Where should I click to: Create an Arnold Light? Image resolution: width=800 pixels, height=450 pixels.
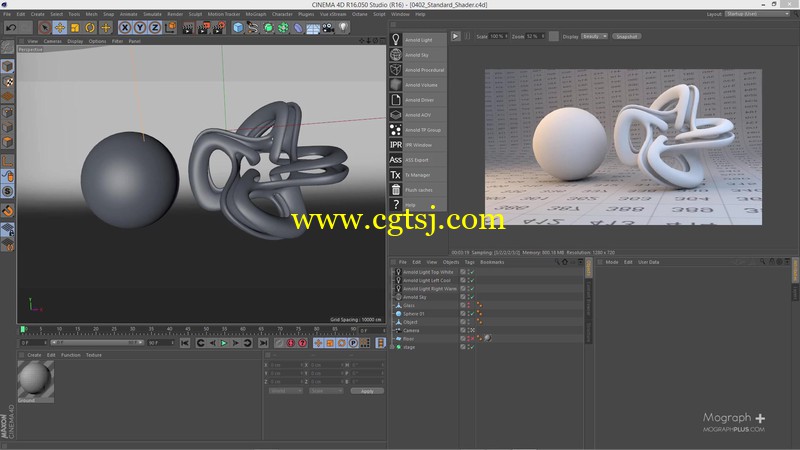pos(417,40)
